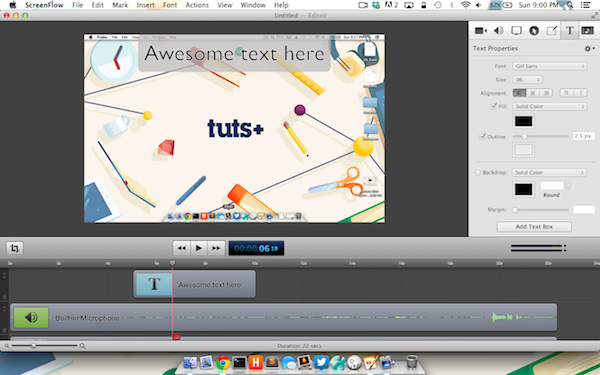Open the orange H app in Dock
The height and width of the screenshot is (375, 600).
[256, 362]
